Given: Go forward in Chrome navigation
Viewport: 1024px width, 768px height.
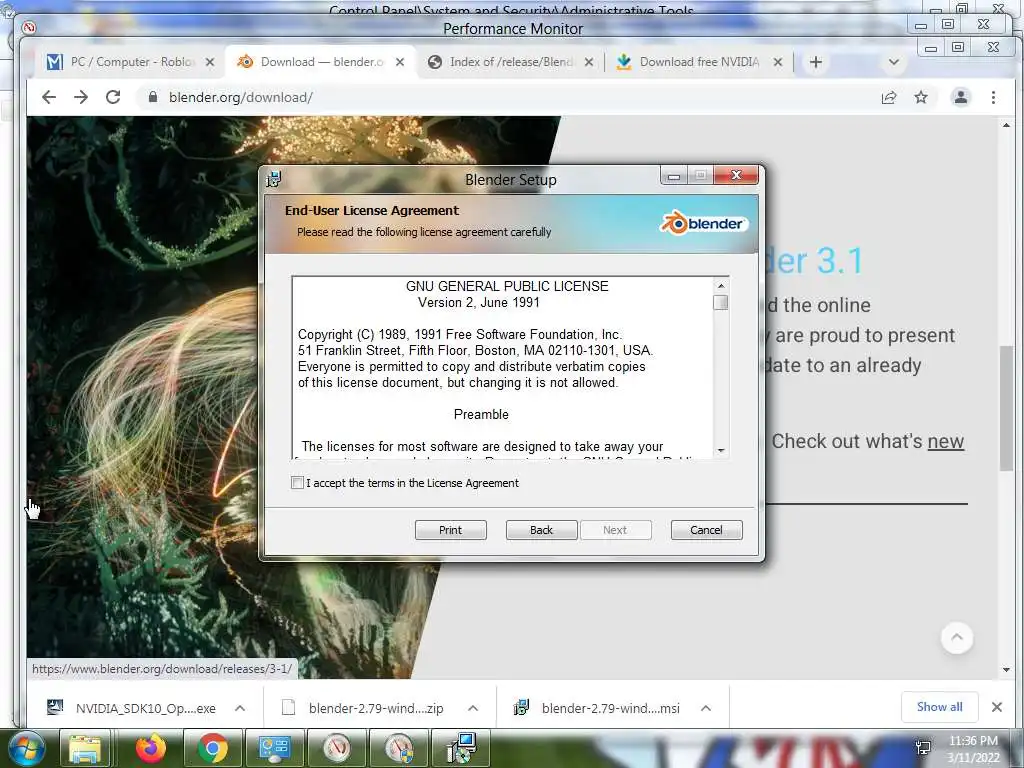Looking at the screenshot, I should pos(81,97).
